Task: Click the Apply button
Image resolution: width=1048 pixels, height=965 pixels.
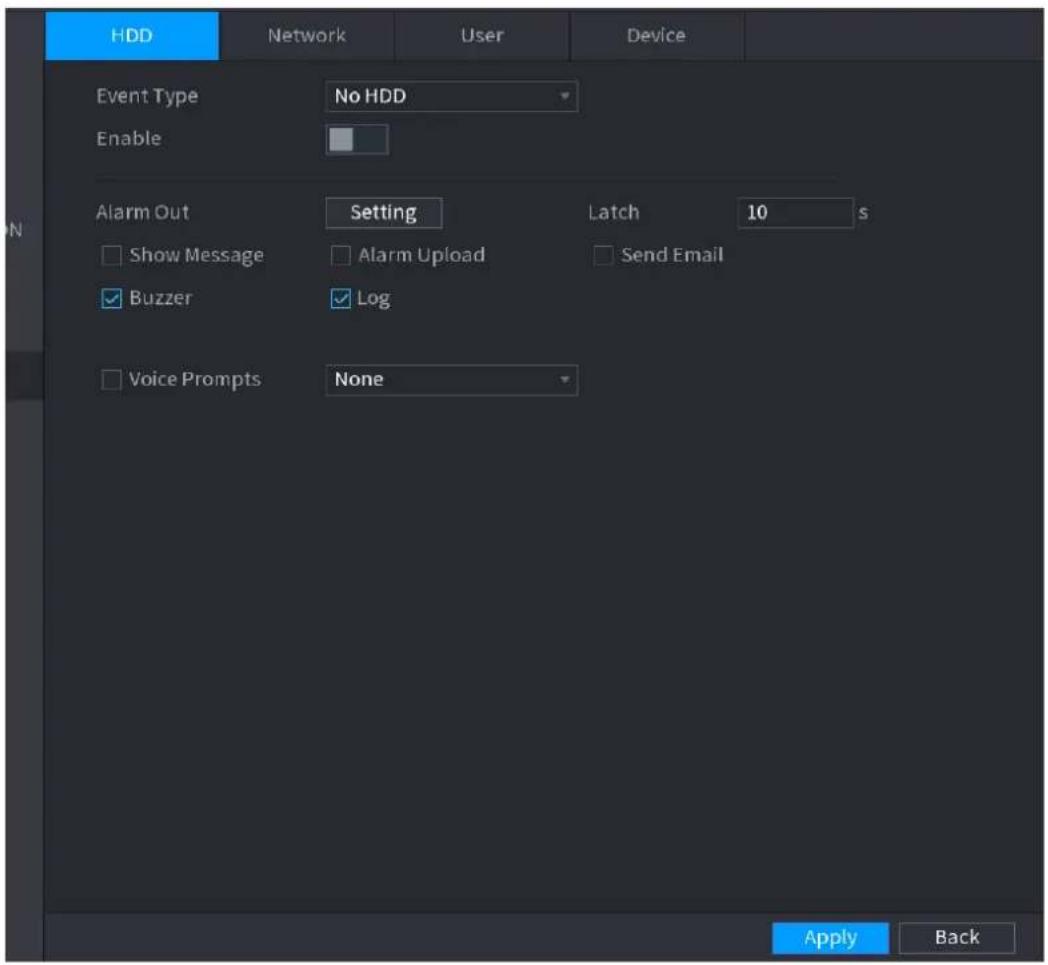Action: pyautogui.click(x=830, y=938)
